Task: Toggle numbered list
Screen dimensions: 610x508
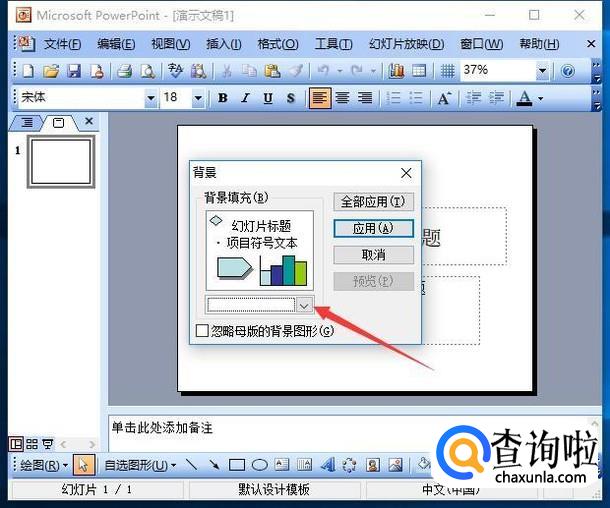Action: [393, 98]
